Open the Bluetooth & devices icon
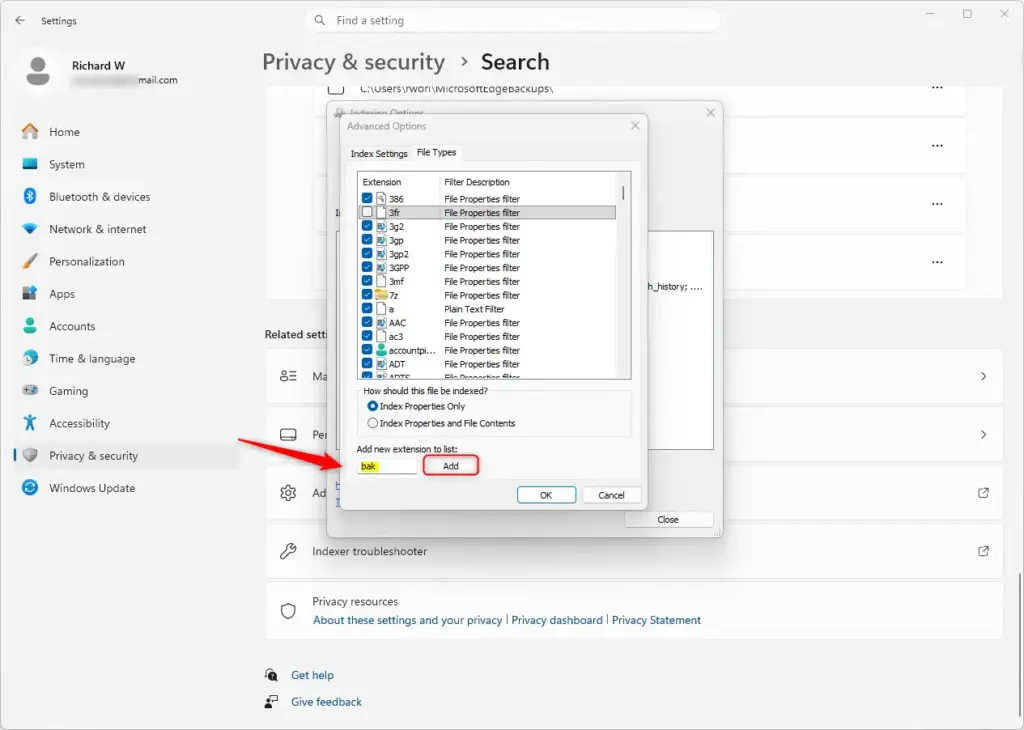The width and height of the screenshot is (1024, 730). tap(30, 196)
